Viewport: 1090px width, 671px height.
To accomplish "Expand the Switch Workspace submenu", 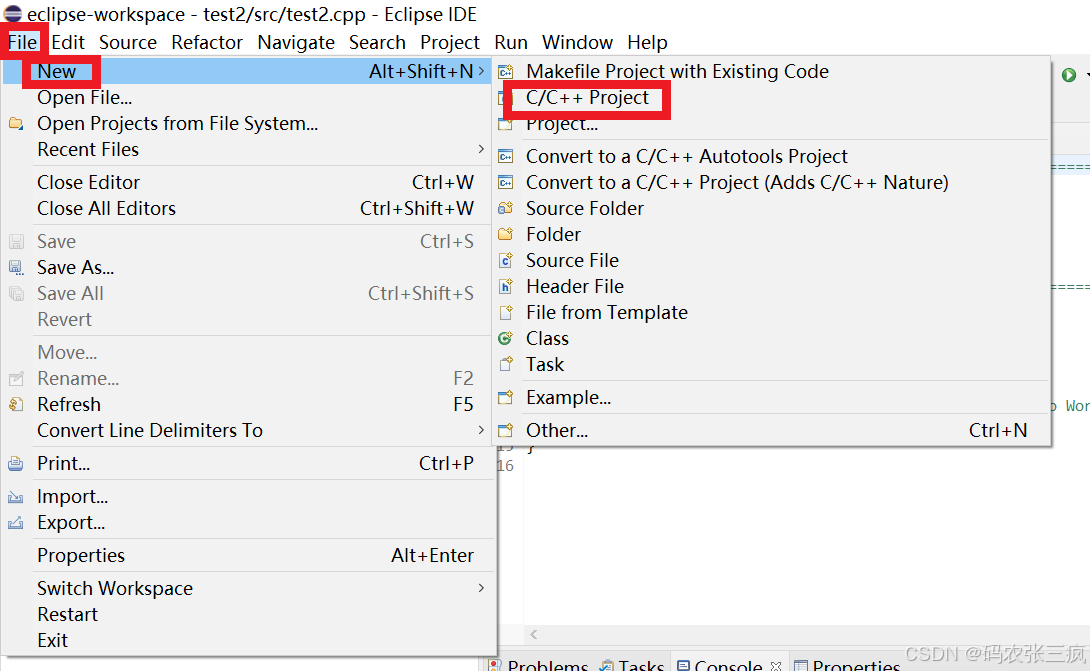I will [481, 588].
